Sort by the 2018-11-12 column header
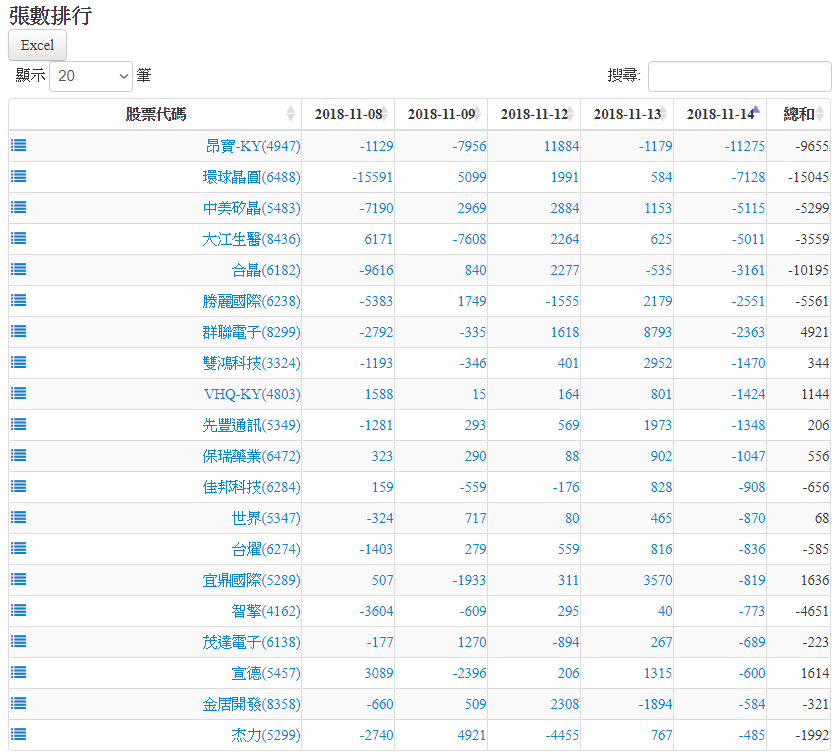Viewport: 838px width, 755px height. click(x=534, y=114)
